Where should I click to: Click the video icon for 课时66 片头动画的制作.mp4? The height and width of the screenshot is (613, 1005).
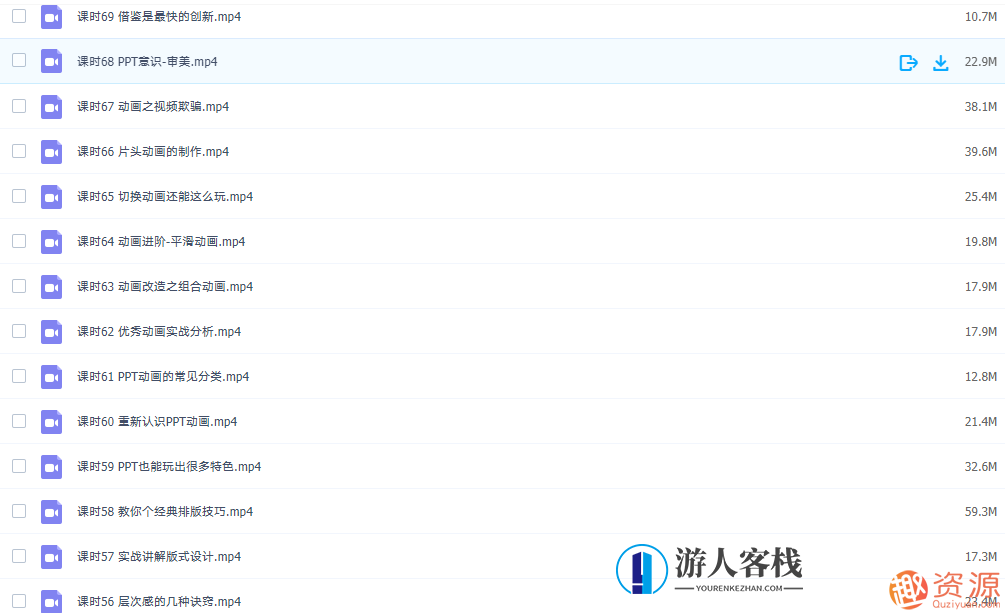point(51,151)
